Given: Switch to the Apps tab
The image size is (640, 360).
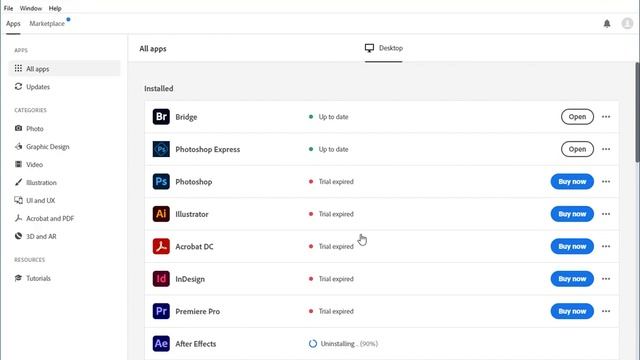Looking at the screenshot, I should coord(13,24).
